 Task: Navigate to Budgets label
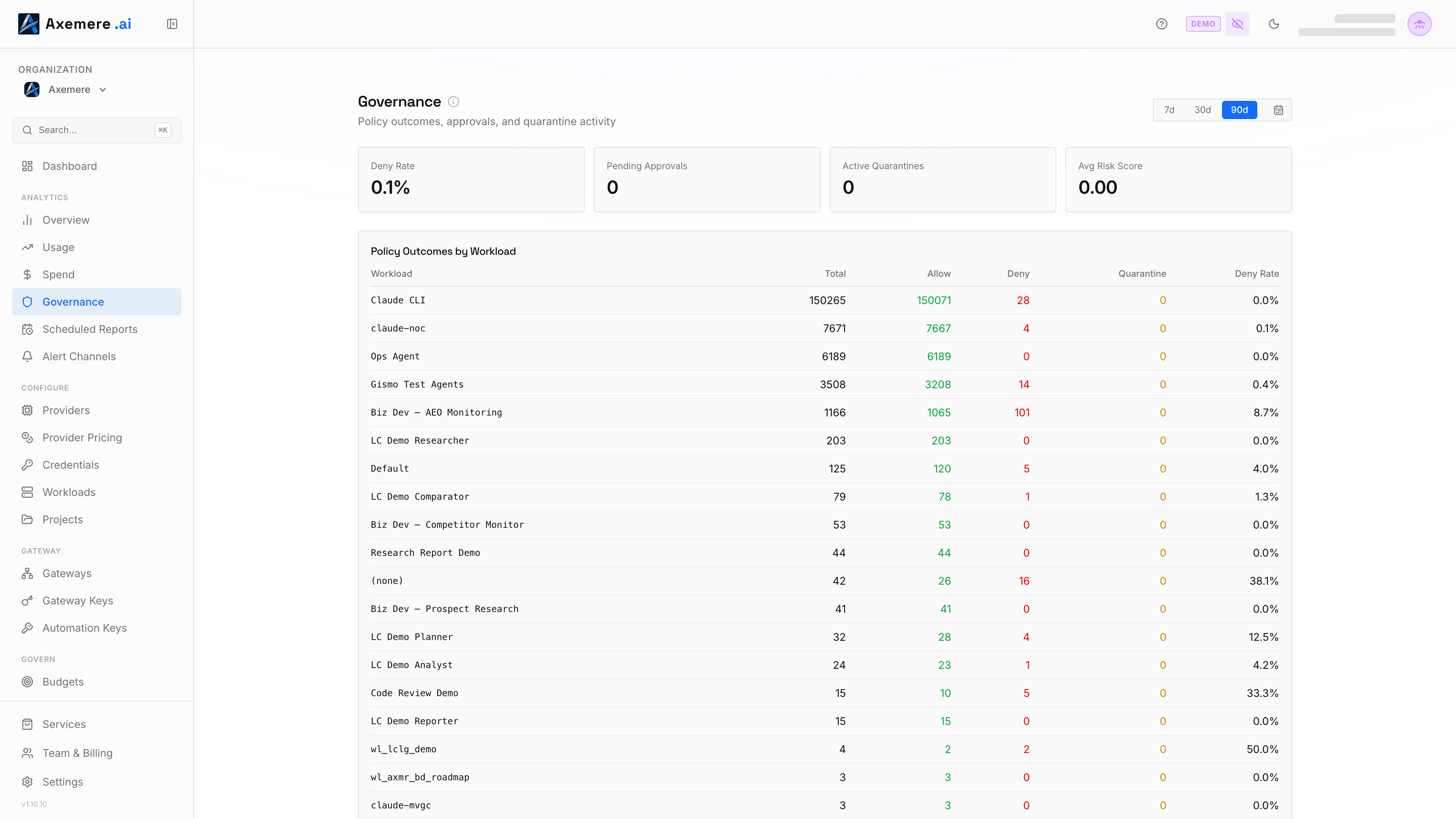pyautogui.click(x=63, y=682)
